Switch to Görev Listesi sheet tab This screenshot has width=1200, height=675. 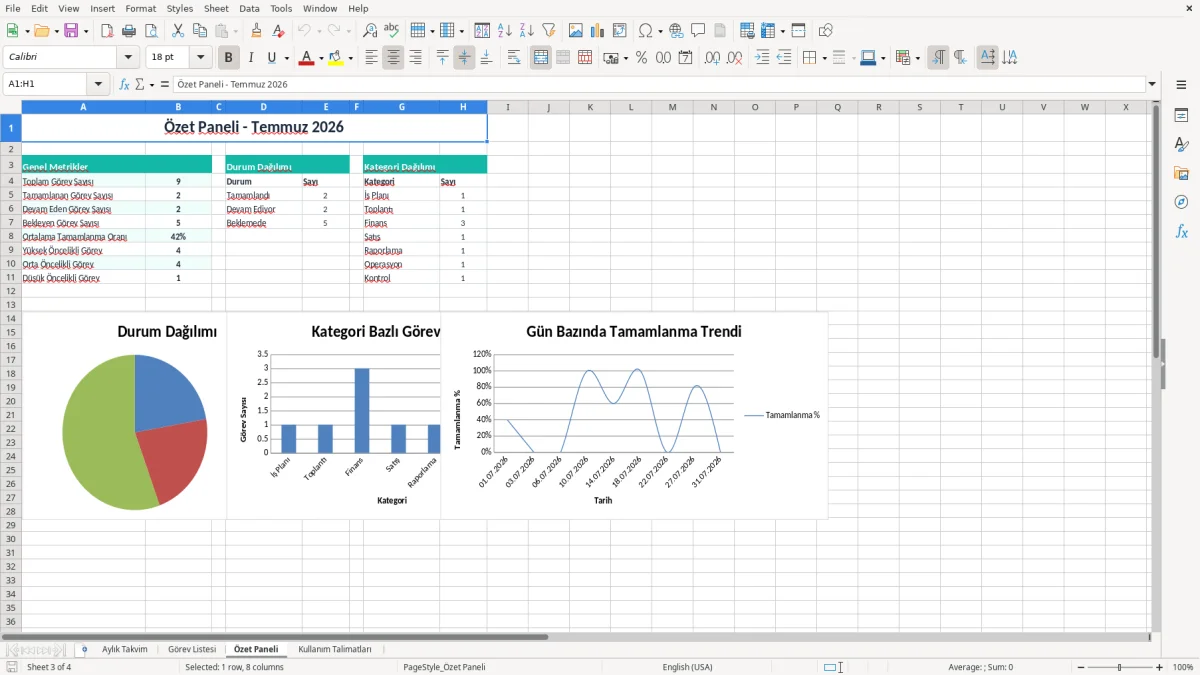[192, 649]
